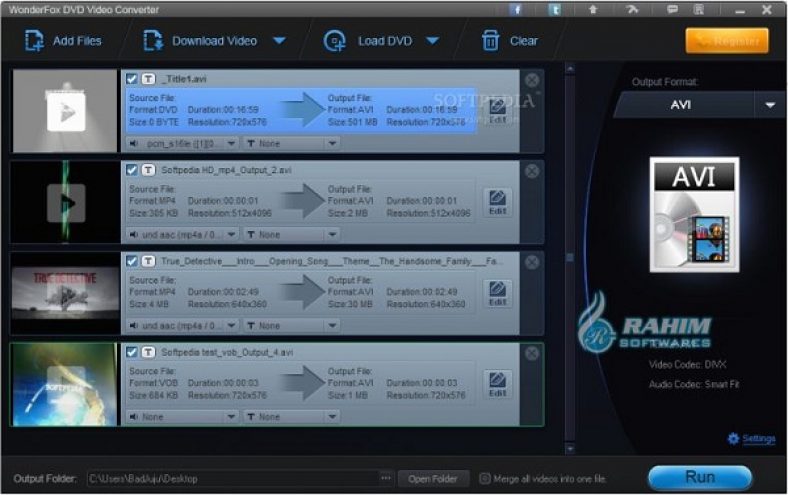Click the Facebook icon in title bar
This screenshot has width=788, height=495.
(516, 9)
